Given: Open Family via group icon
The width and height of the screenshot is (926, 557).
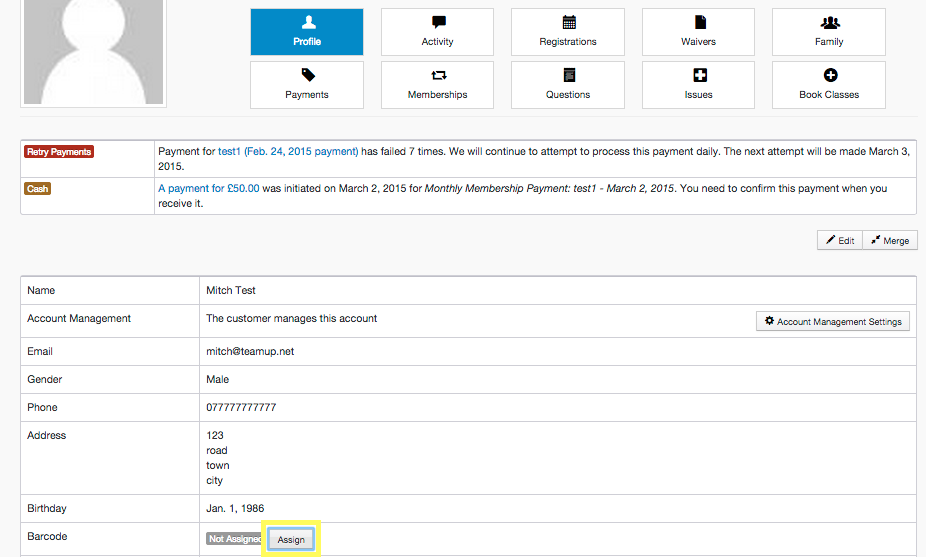Looking at the screenshot, I should coord(828,32).
